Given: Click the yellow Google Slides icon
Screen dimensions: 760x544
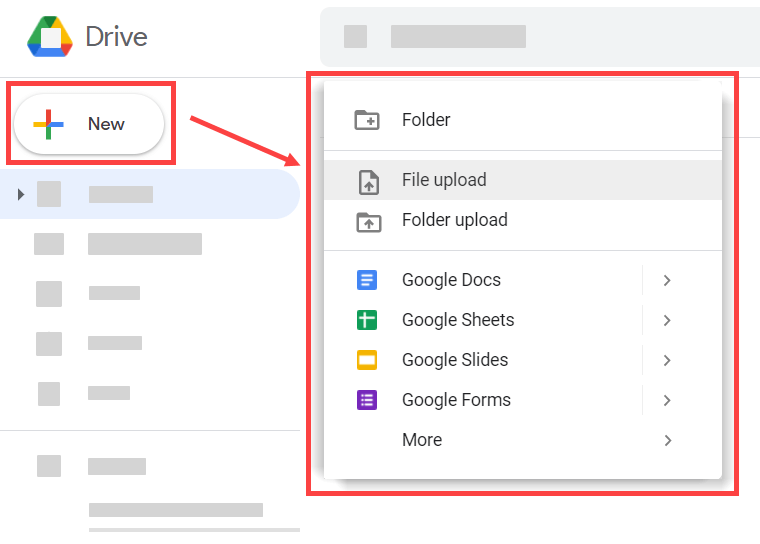Looking at the screenshot, I should 367,360.
